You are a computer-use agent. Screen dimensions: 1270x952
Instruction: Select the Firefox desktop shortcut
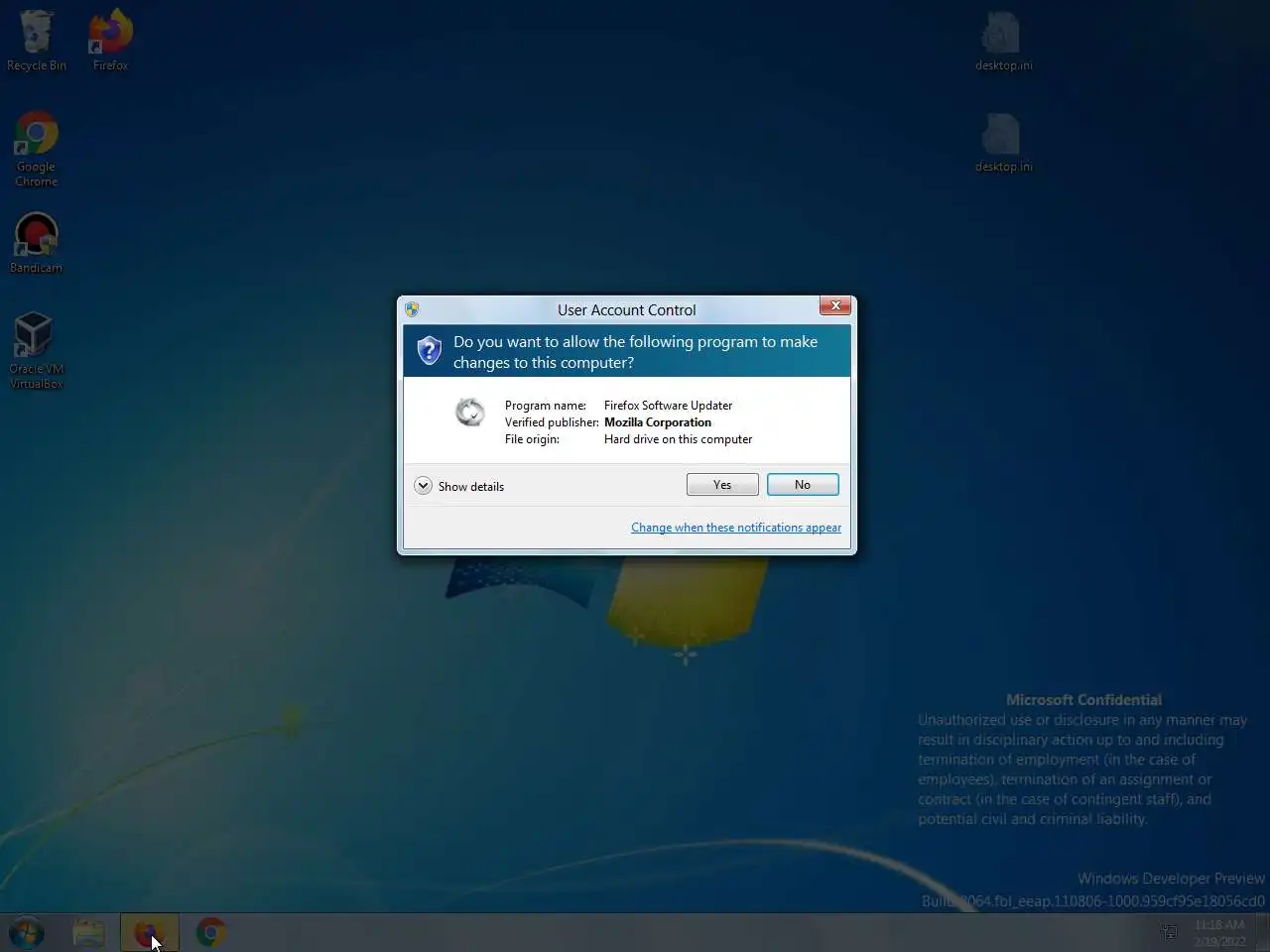pyautogui.click(x=110, y=41)
